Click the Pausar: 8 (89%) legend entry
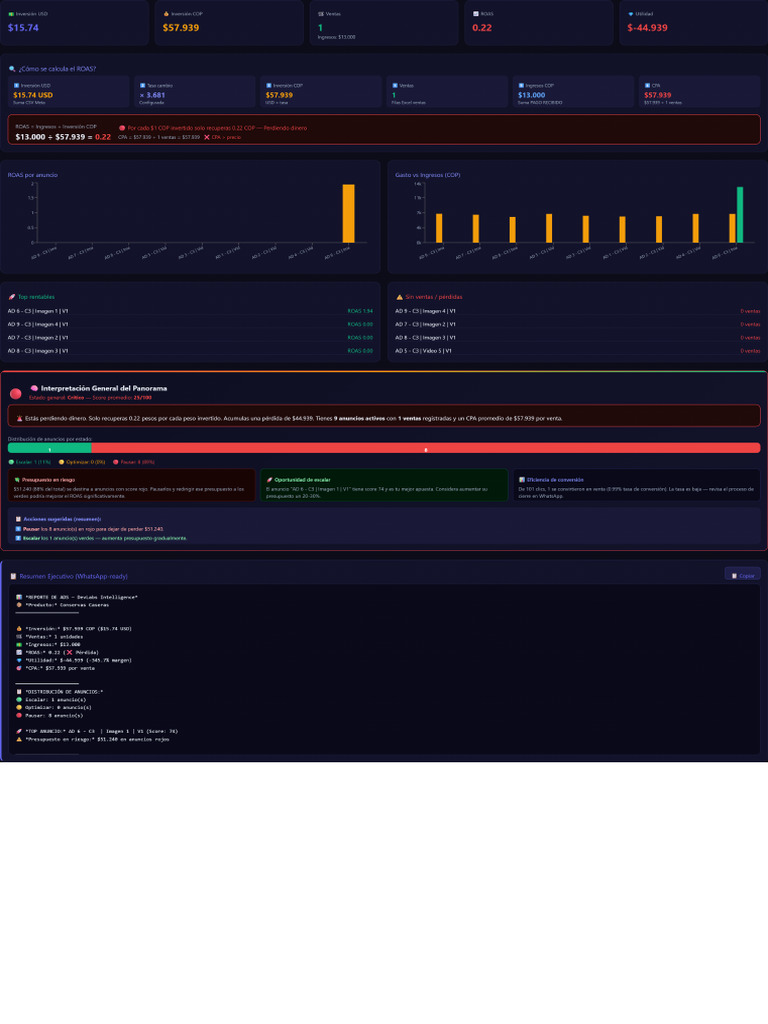This screenshot has width=768, height=1024. pyautogui.click(x=134, y=462)
